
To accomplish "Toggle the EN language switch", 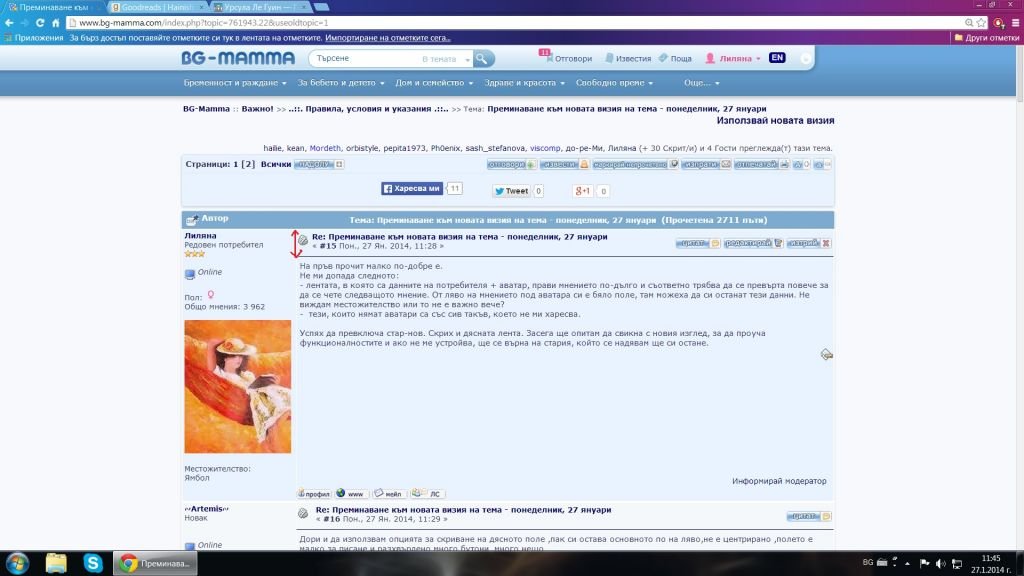I will 777,58.
